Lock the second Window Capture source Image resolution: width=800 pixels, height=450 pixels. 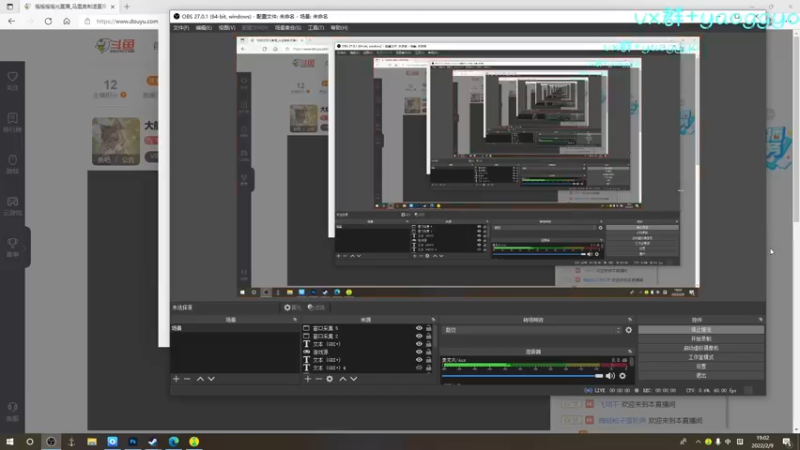(x=429, y=336)
